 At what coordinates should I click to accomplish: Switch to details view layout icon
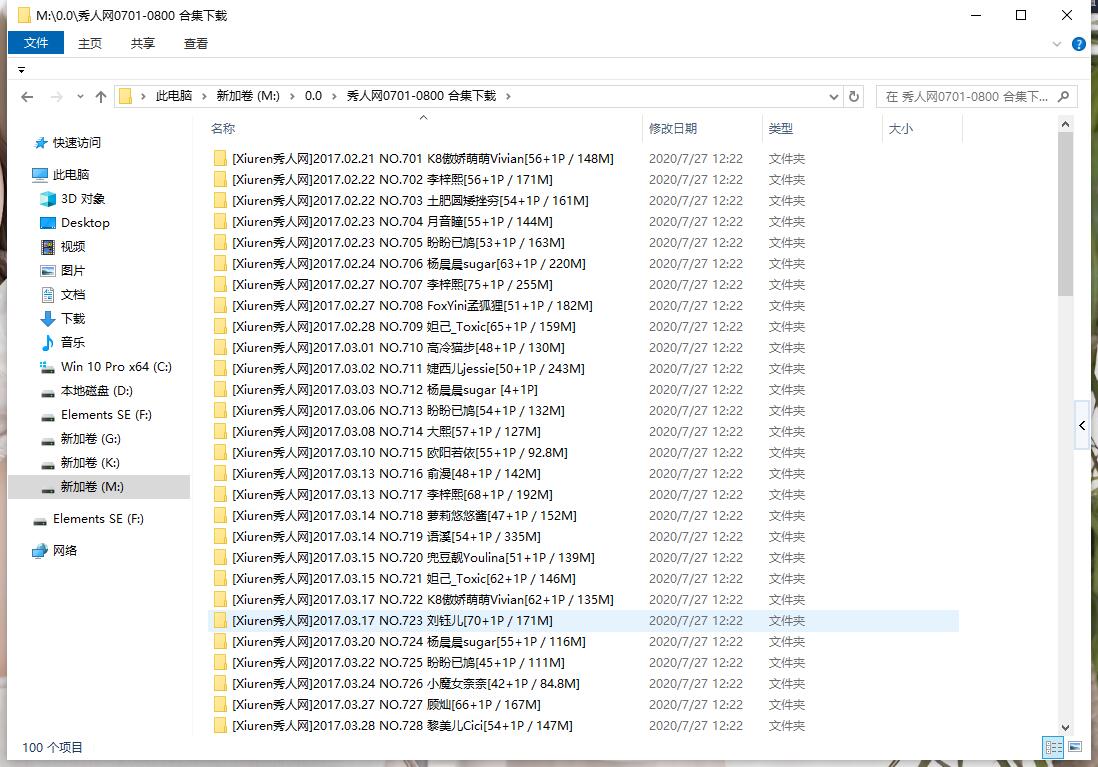pos(1053,747)
